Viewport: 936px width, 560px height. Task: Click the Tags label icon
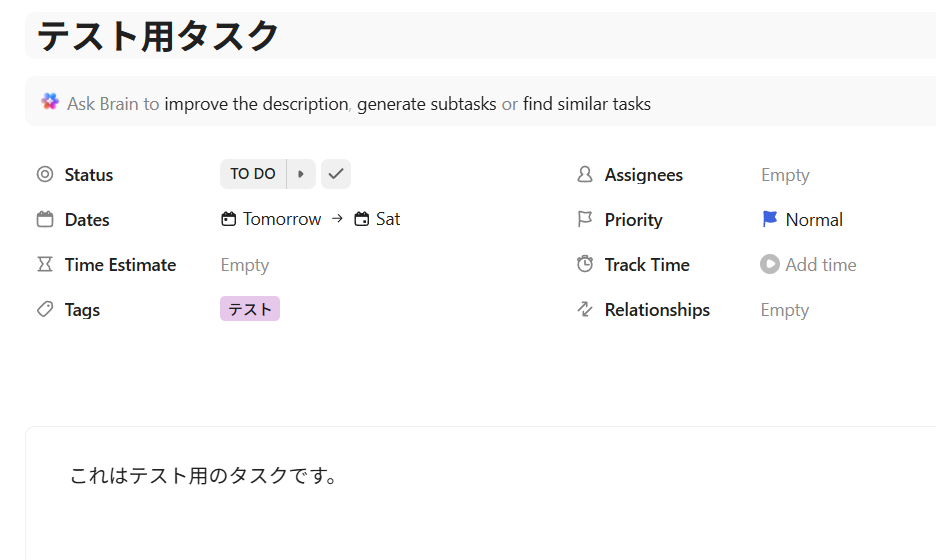(44, 310)
